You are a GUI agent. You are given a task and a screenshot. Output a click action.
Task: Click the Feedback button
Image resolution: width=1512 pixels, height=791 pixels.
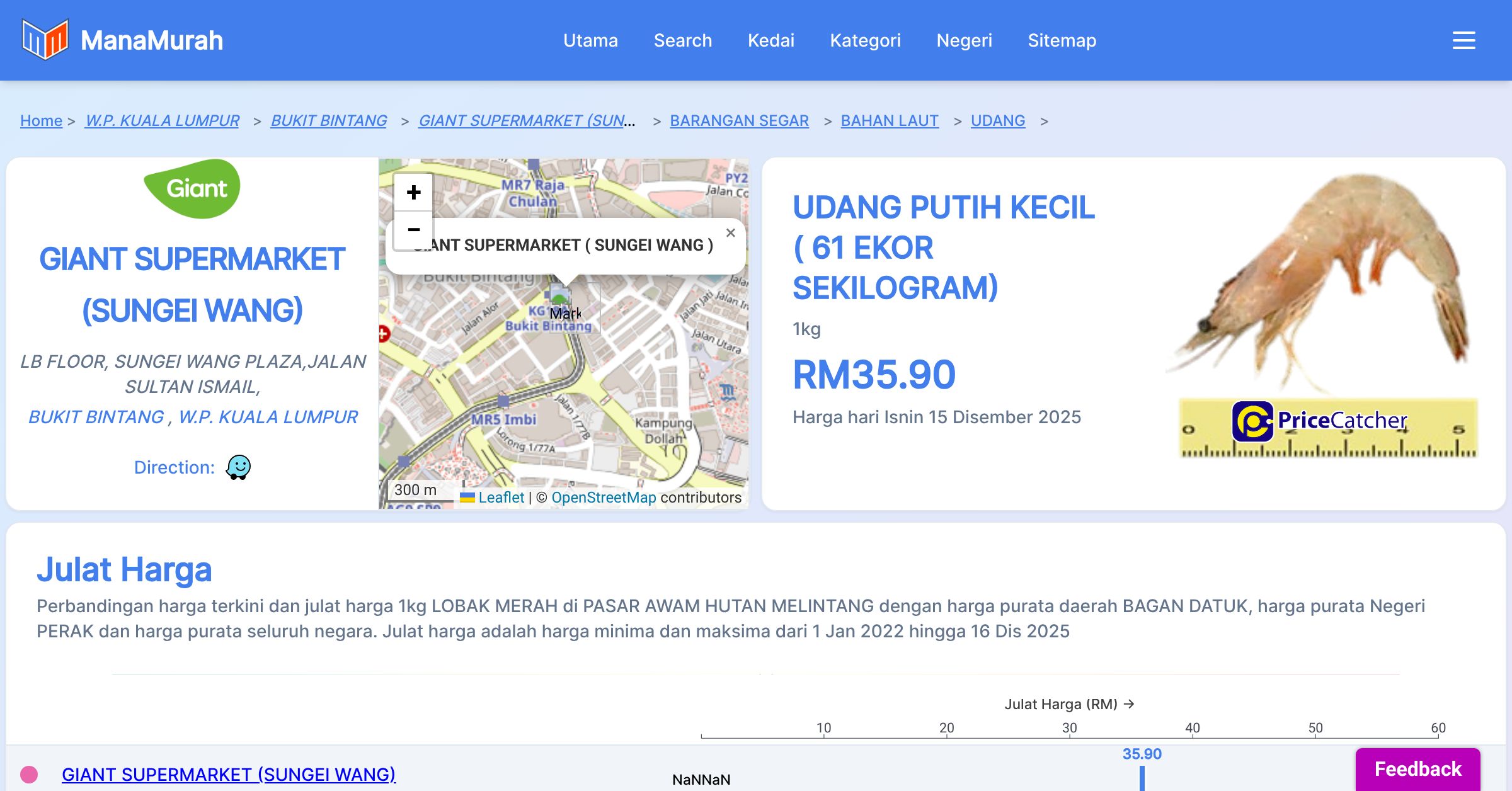click(x=1417, y=769)
